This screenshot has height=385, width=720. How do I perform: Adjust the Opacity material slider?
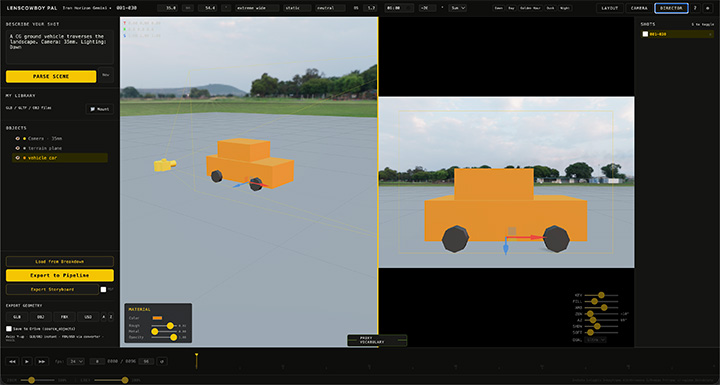pos(163,337)
